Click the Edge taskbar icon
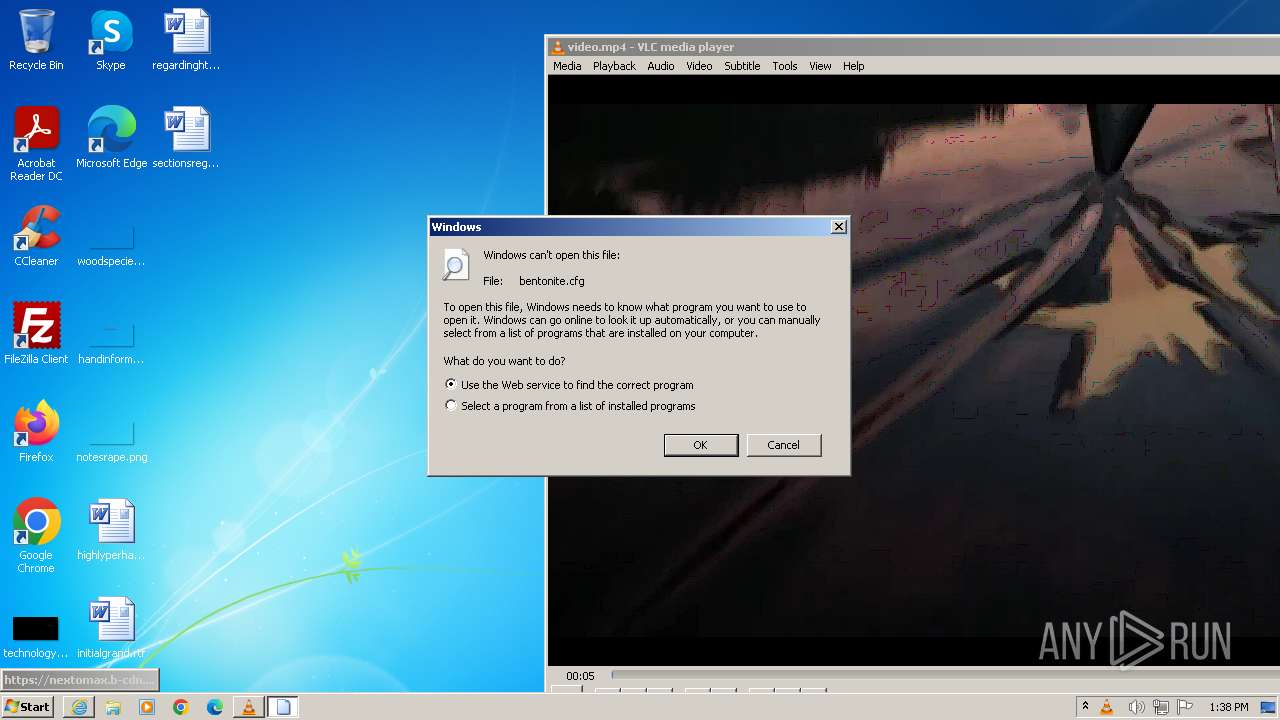Image resolution: width=1280 pixels, height=720 pixels. (x=215, y=707)
